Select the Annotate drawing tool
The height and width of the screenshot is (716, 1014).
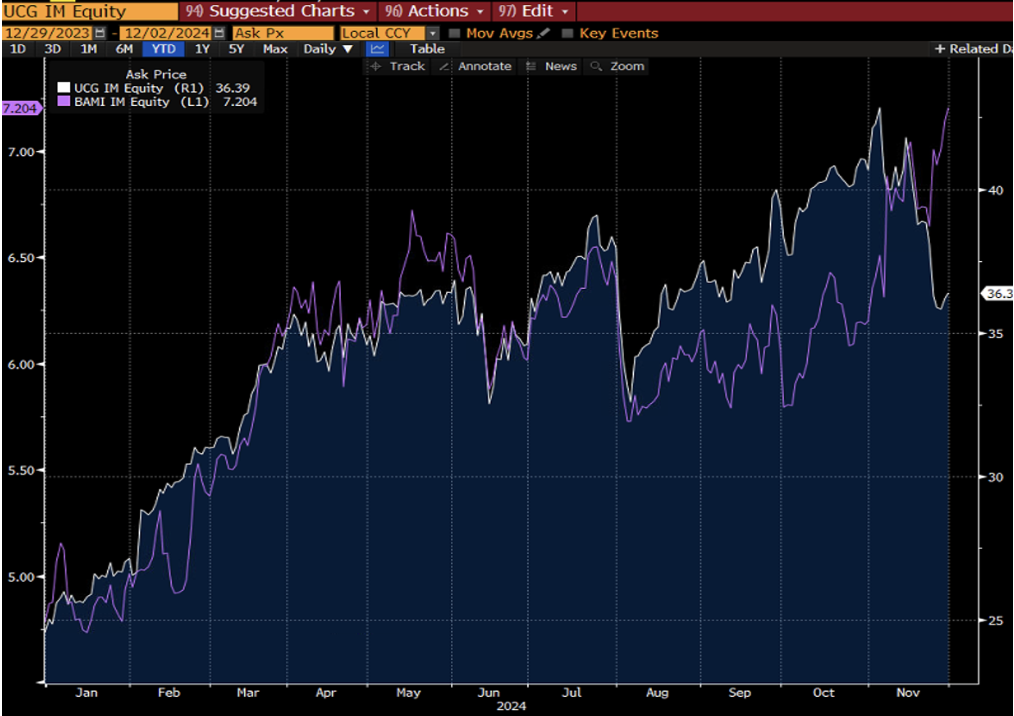[x=475, y=66]
